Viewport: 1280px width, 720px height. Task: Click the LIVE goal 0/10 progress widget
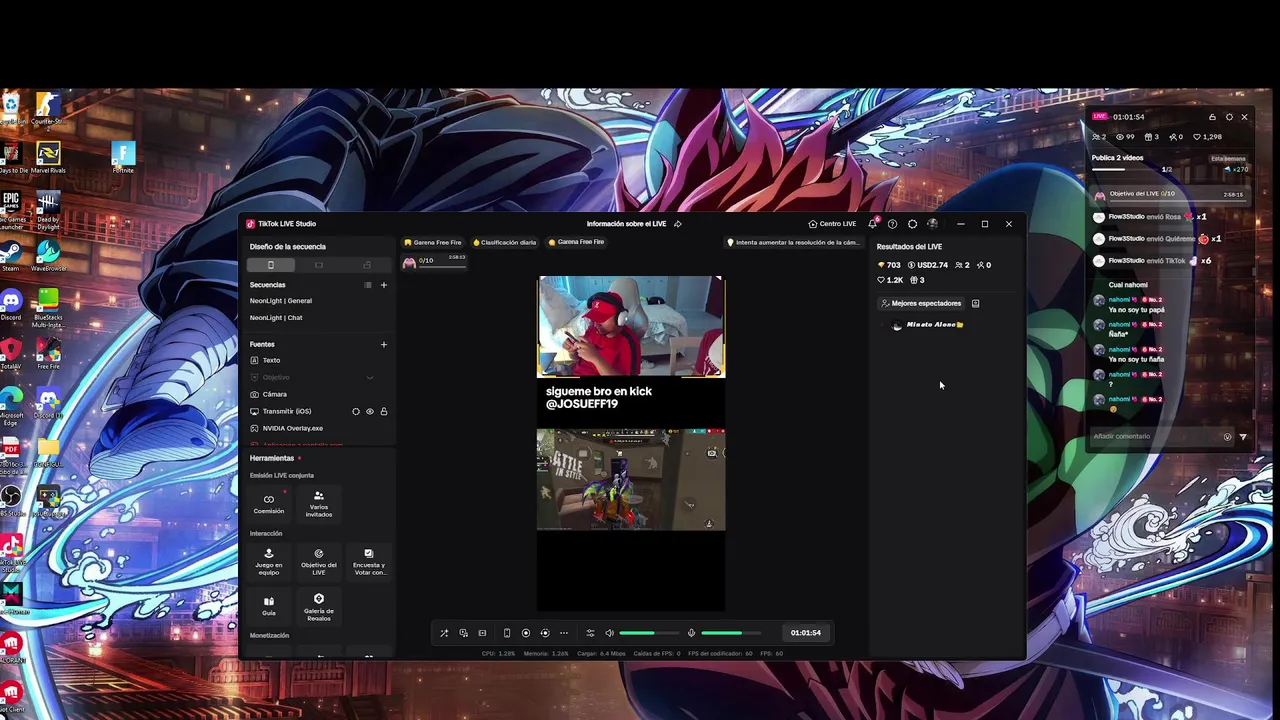tap(435, 261)
